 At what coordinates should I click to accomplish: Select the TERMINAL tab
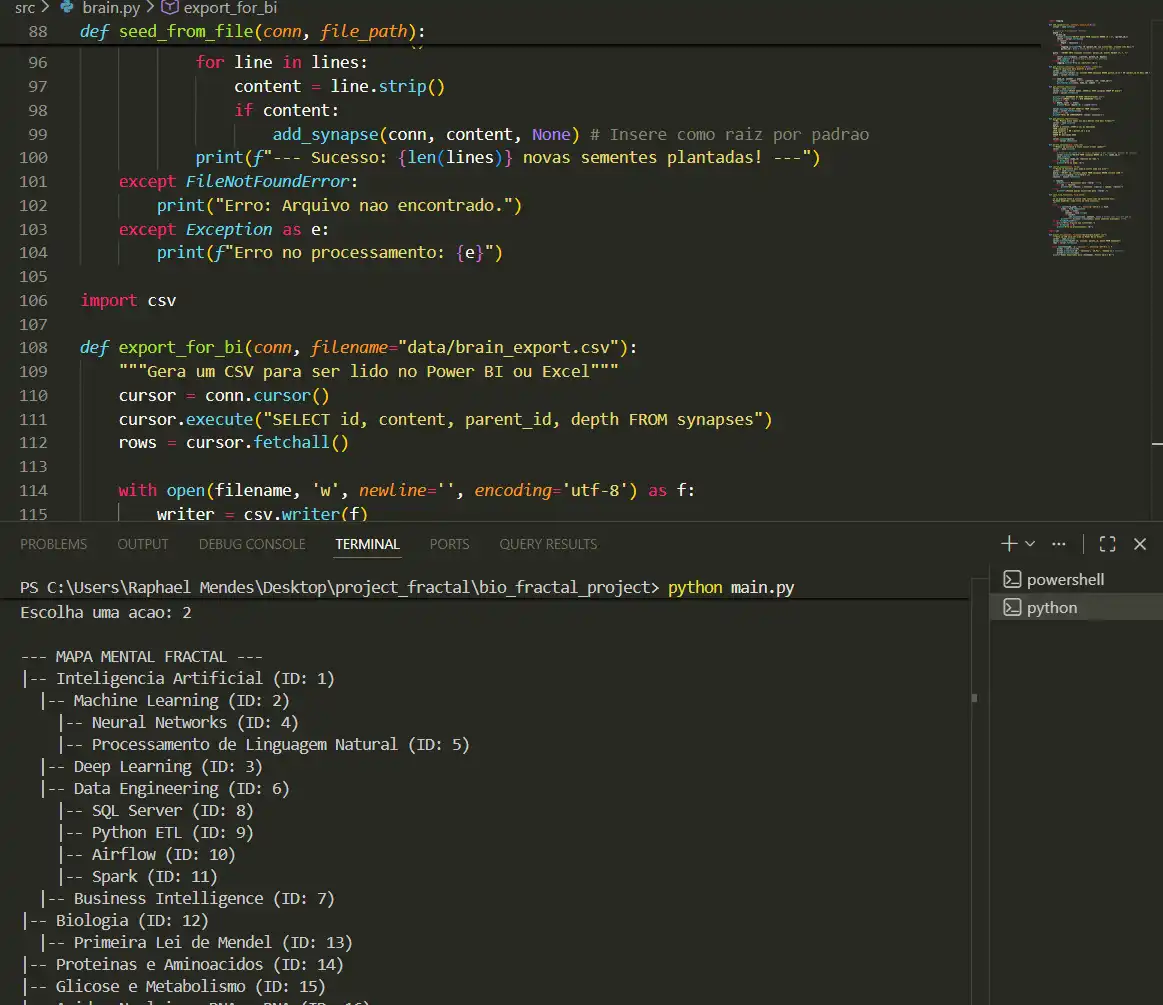pyautogui.click(x=367, y=544)
